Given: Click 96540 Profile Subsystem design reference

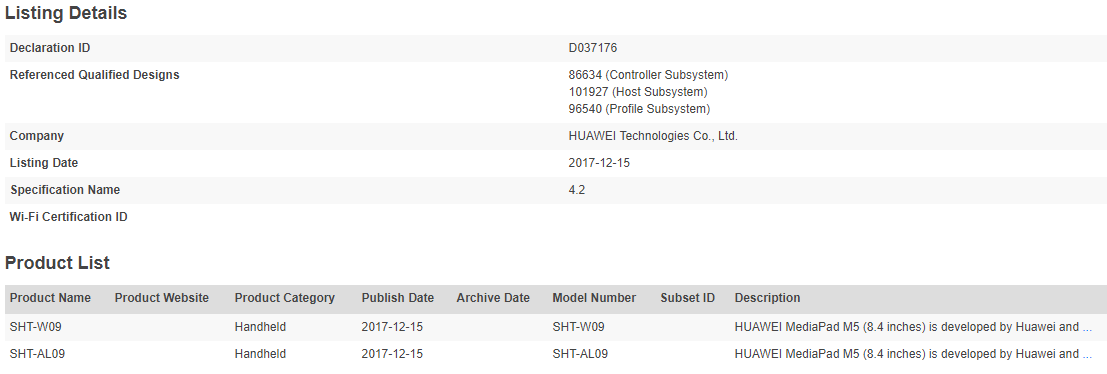Looking at the screenshot, I should point(639,109).
